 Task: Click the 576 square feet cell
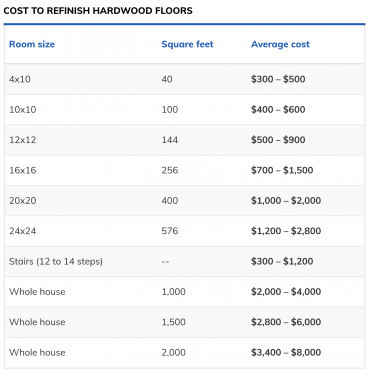tap(170, 231)
